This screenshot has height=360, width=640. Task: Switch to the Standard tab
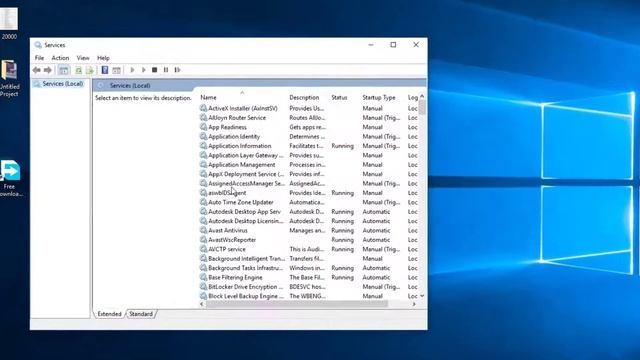(141, 314)
